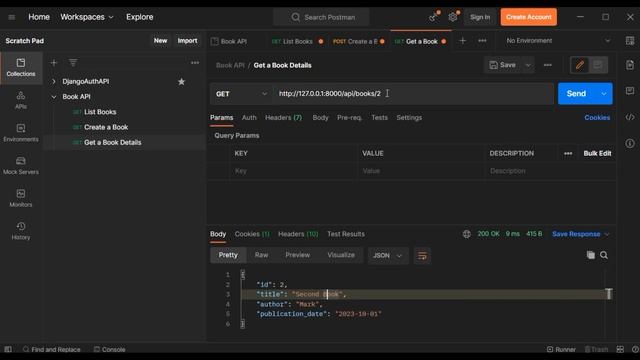The image size is (640, 360).
Task: Click the Import button
Action: [x=187, y=41]
